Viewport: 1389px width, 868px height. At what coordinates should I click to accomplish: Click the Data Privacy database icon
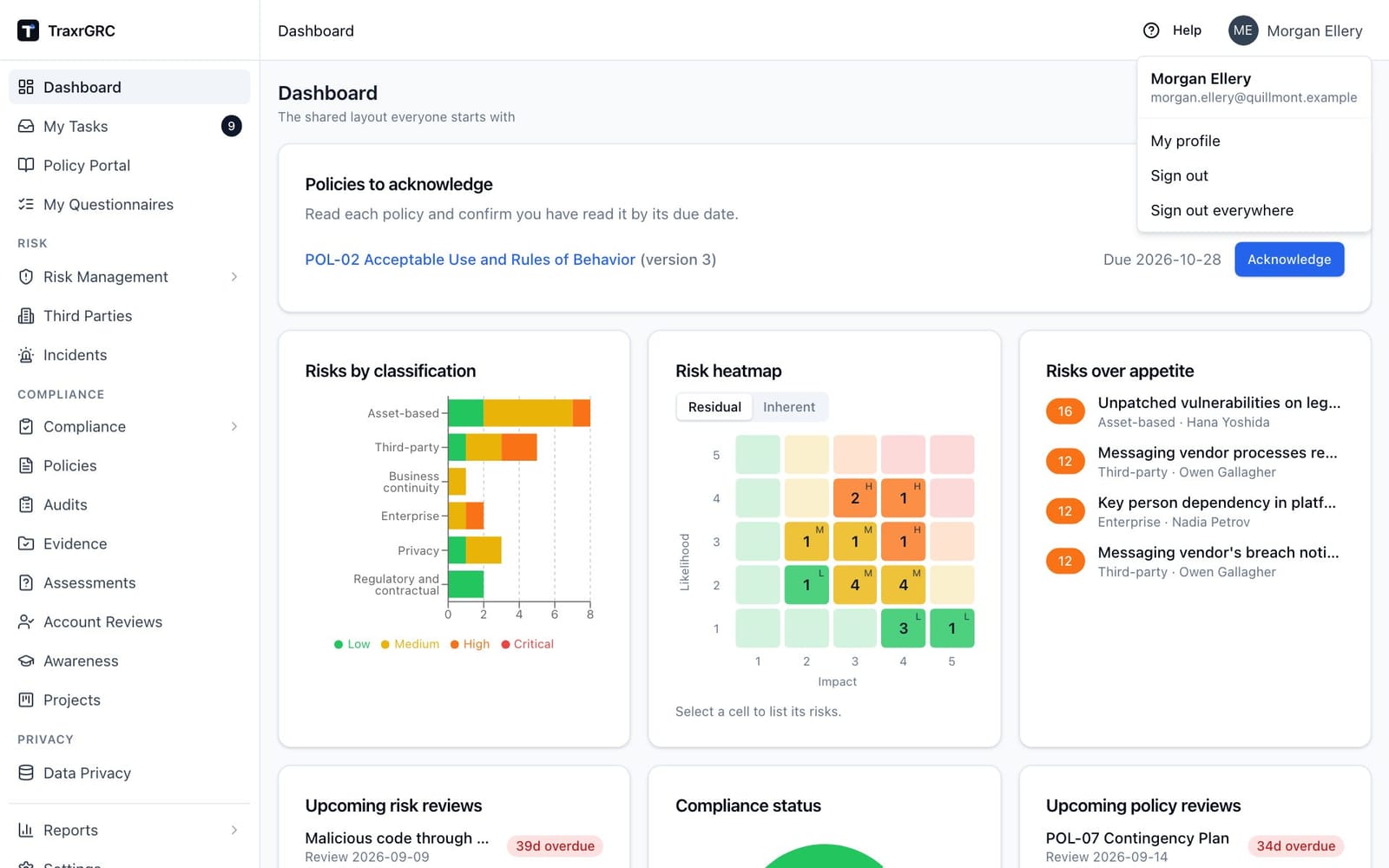(26, 773)
